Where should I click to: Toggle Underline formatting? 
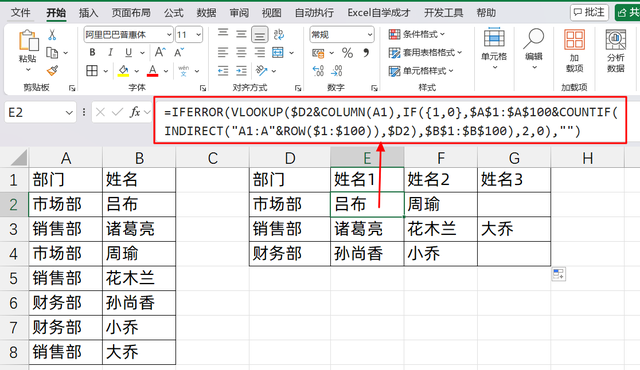point(129,53)
